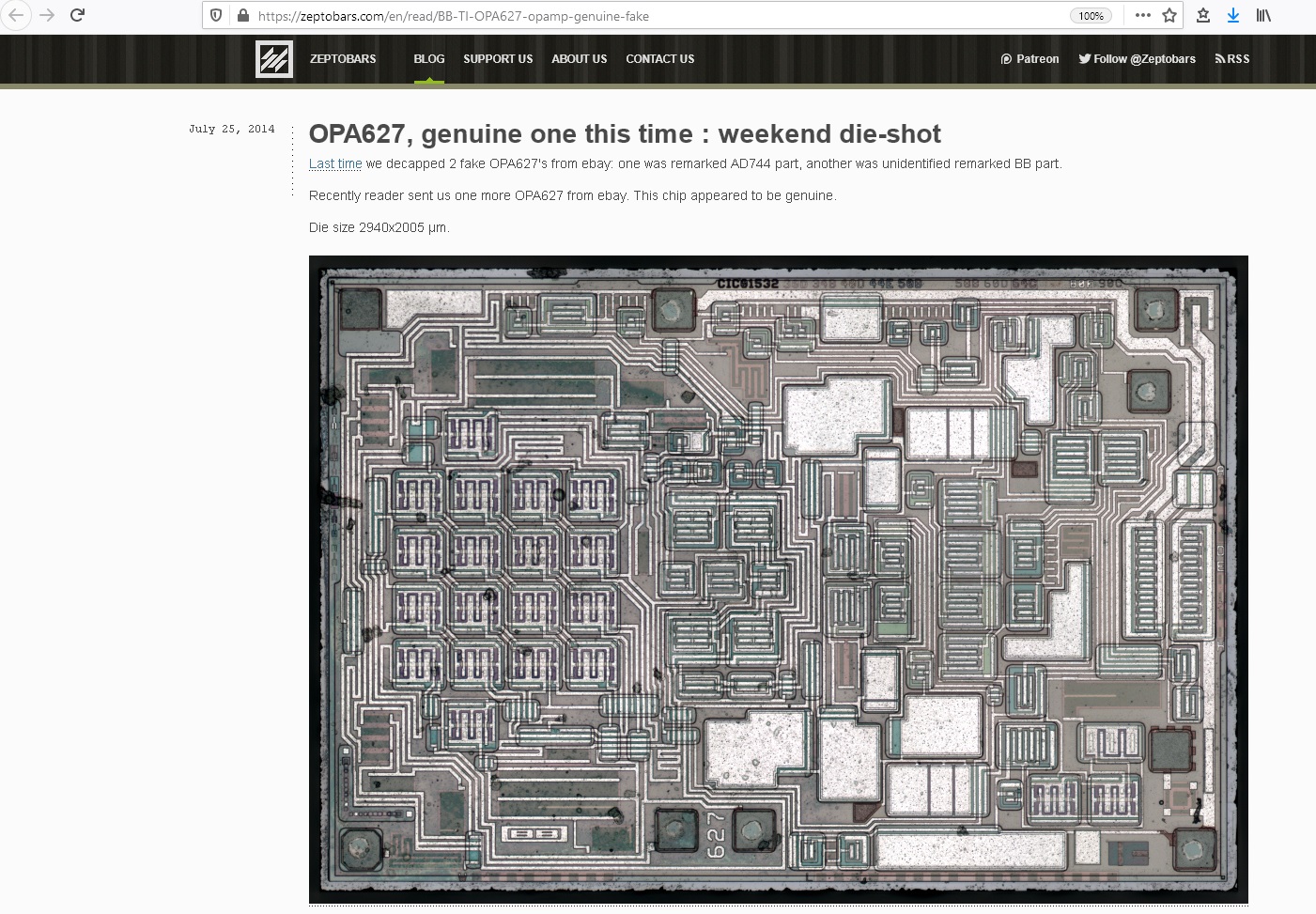
Task: Reload the current page
Action: pos(78,15)
